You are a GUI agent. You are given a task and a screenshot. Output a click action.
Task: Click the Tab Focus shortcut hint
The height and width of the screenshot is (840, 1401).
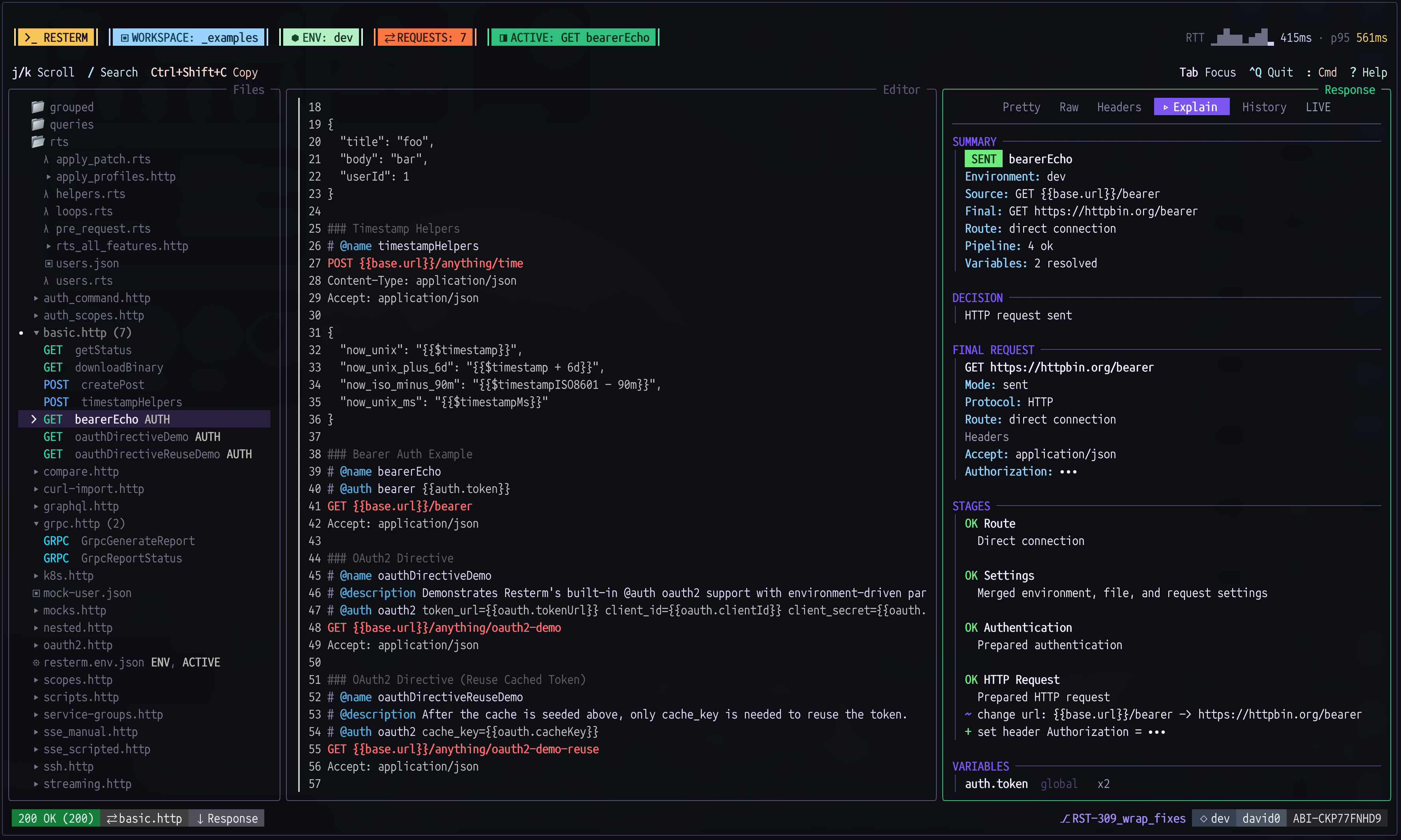pyautogui.click(x=1207, y=73)
